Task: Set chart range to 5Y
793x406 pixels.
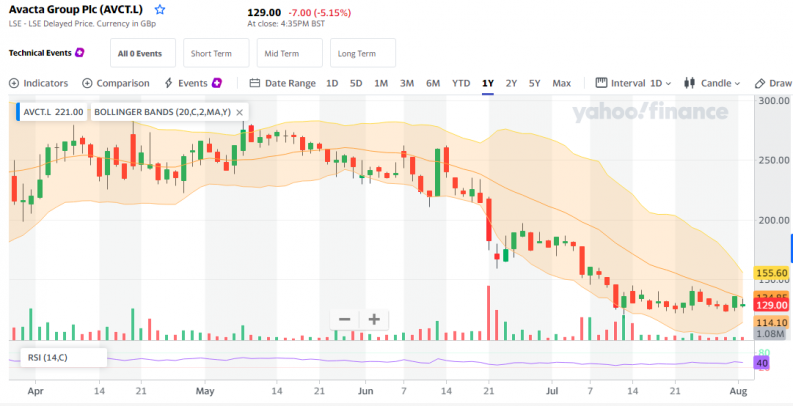Action: point(535,83)
